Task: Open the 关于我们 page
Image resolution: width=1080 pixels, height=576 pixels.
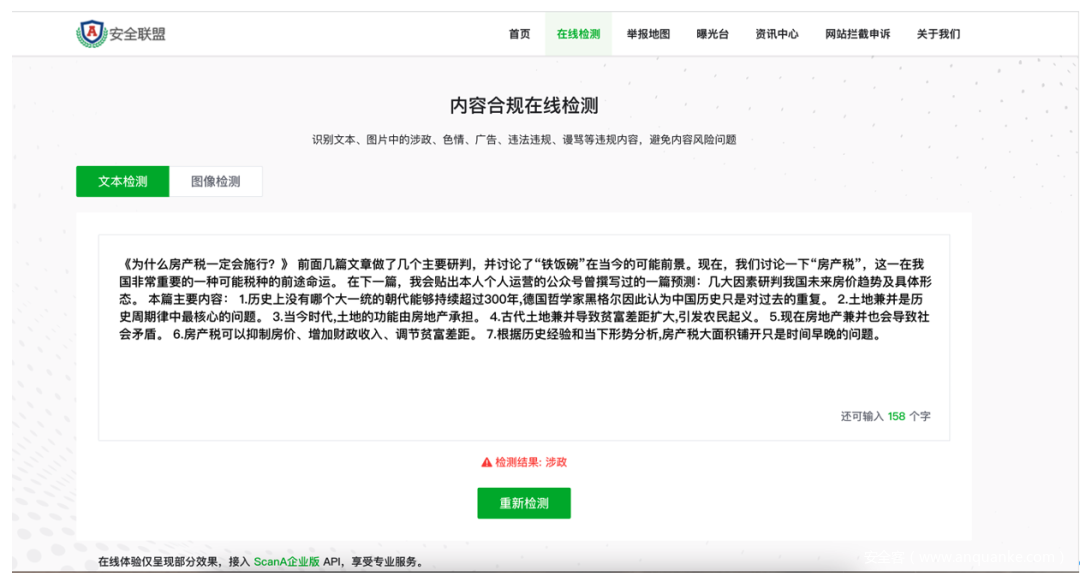Action: click(938, 34)
